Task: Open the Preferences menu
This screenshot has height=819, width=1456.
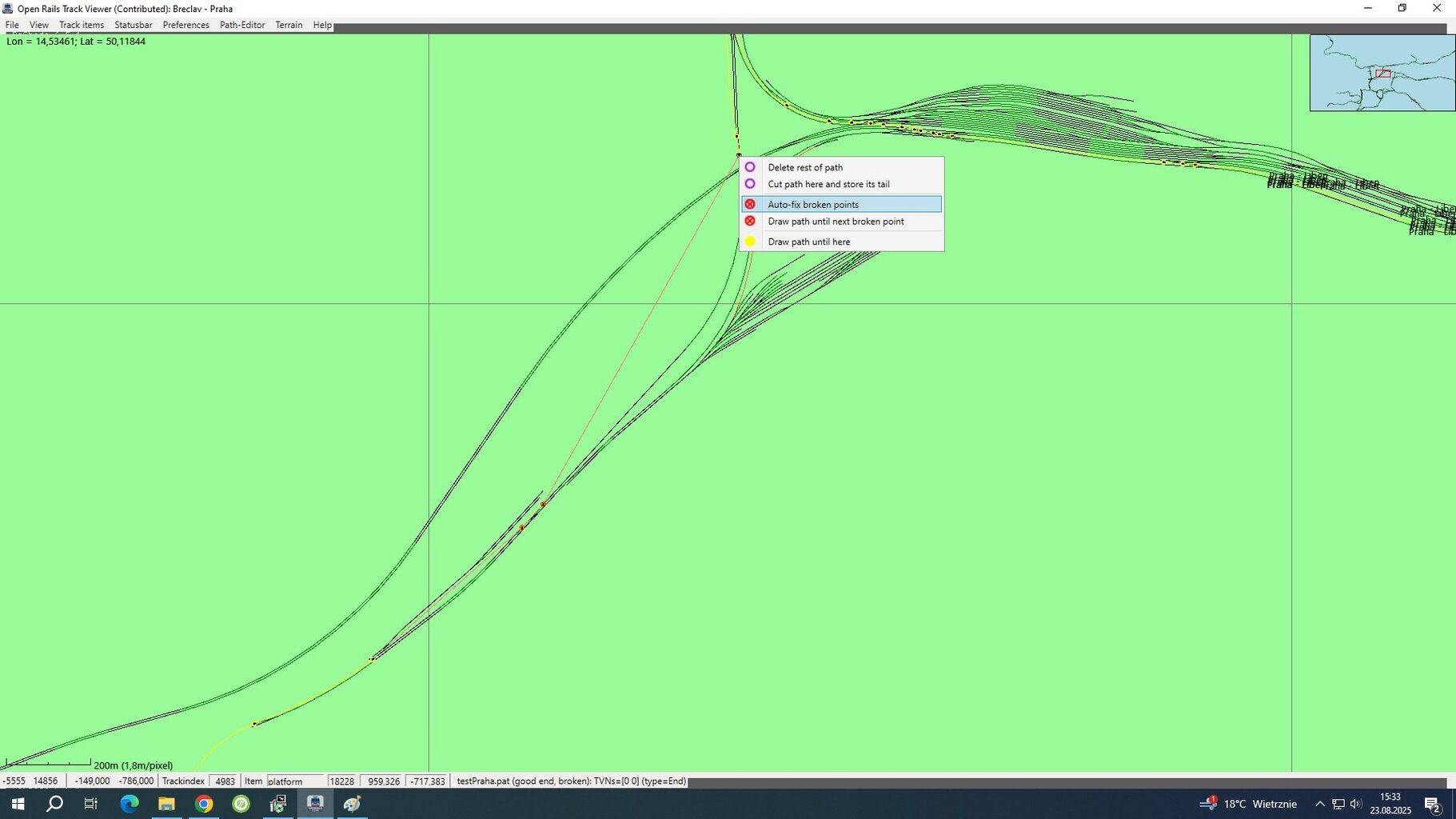Action: click(x=185, y=25)
